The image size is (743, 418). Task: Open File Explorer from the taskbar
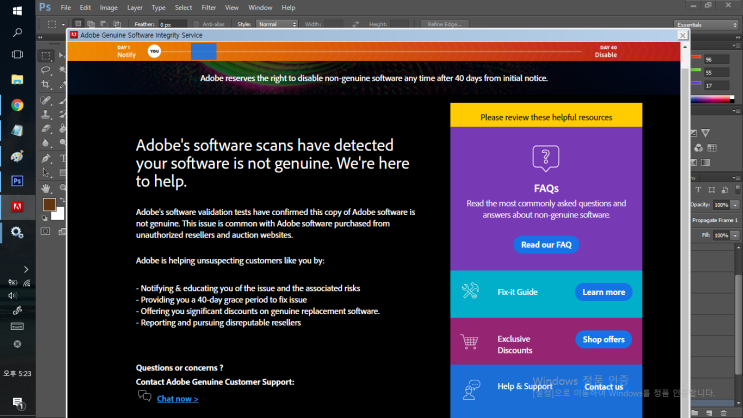18,80
